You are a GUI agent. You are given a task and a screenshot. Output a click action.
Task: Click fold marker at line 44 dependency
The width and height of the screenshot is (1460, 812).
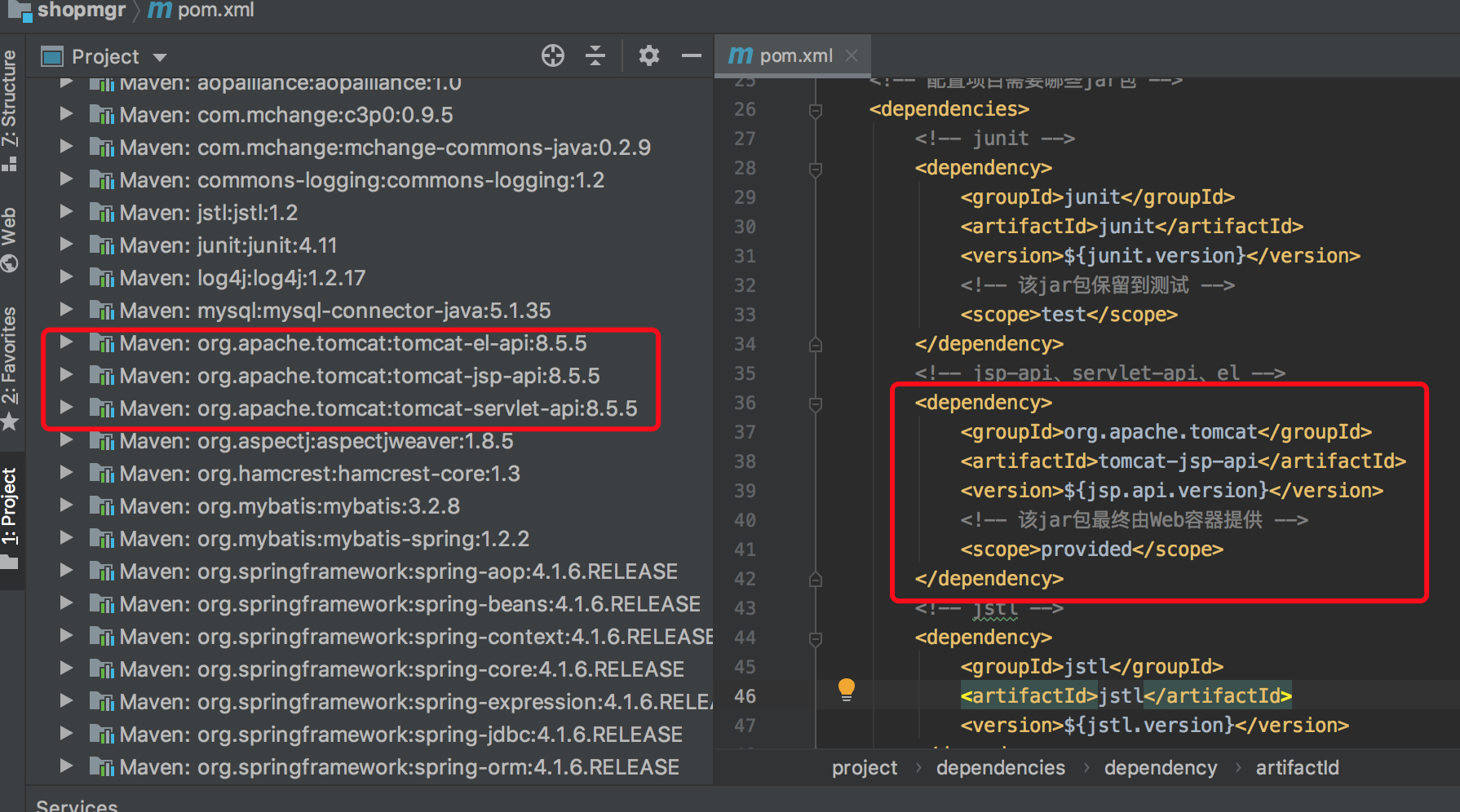(815, 638)
